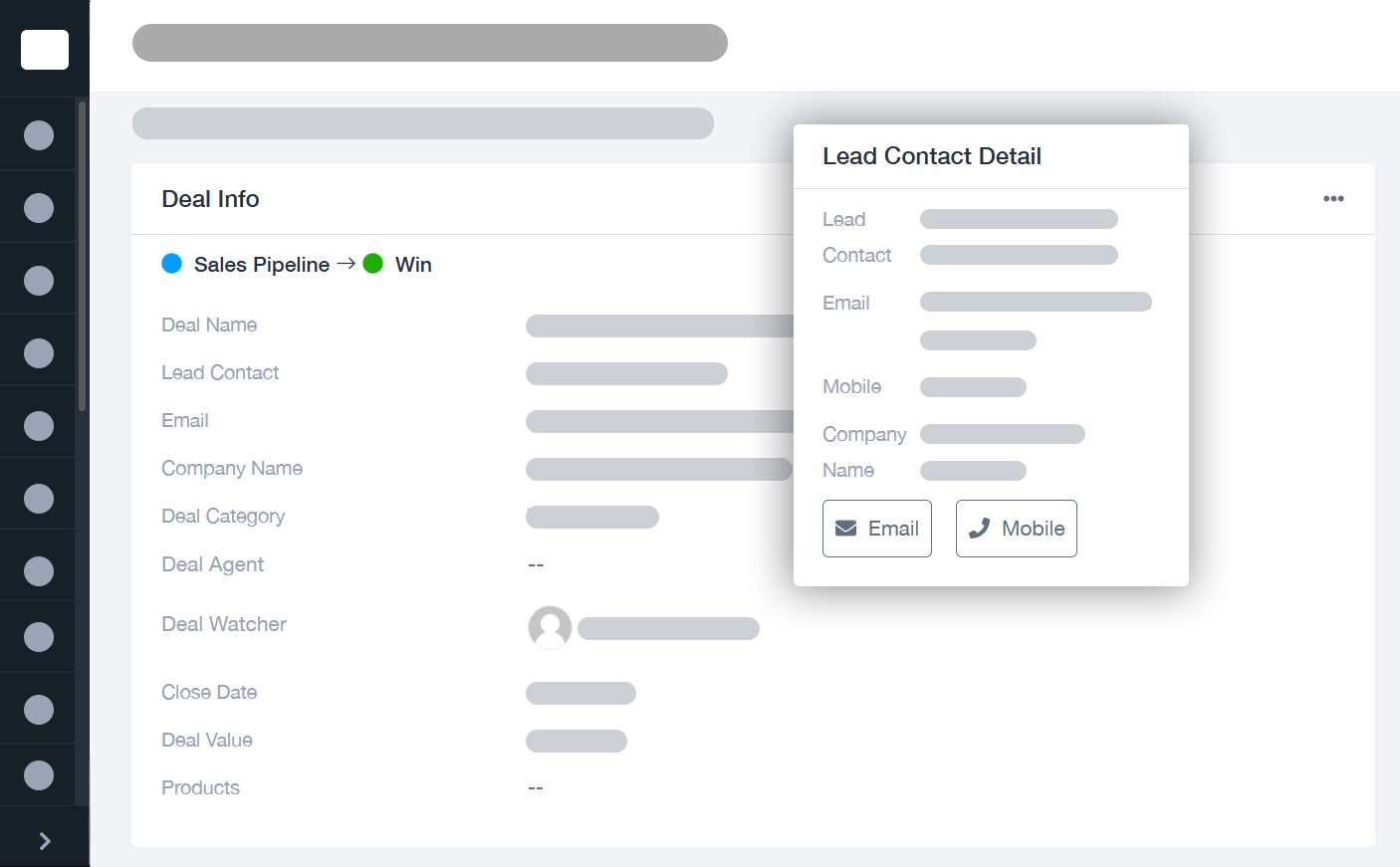Click the white logo in the sidebar
Image resolution: width=1400 pixels, height=867 pixels.
coord(45,50)
